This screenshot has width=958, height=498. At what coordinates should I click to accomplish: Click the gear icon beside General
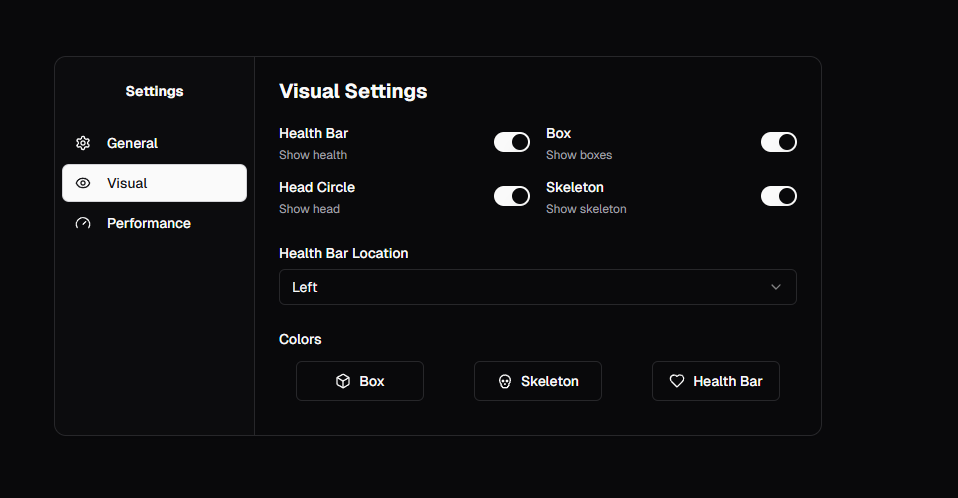83,143
